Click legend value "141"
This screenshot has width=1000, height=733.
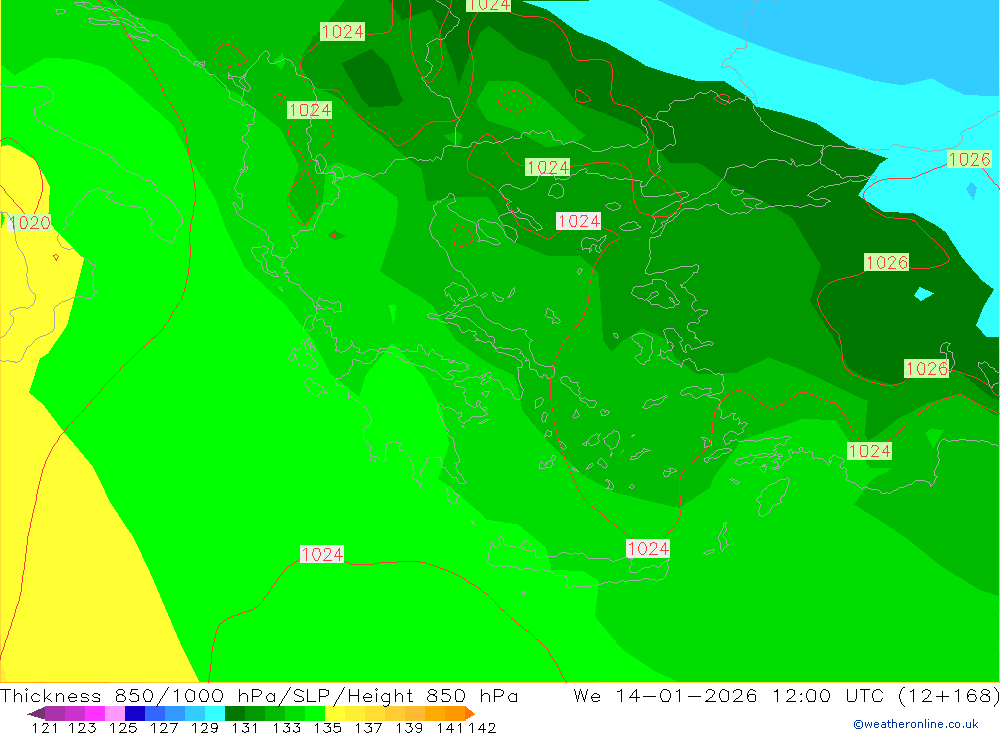coord(450,727)
